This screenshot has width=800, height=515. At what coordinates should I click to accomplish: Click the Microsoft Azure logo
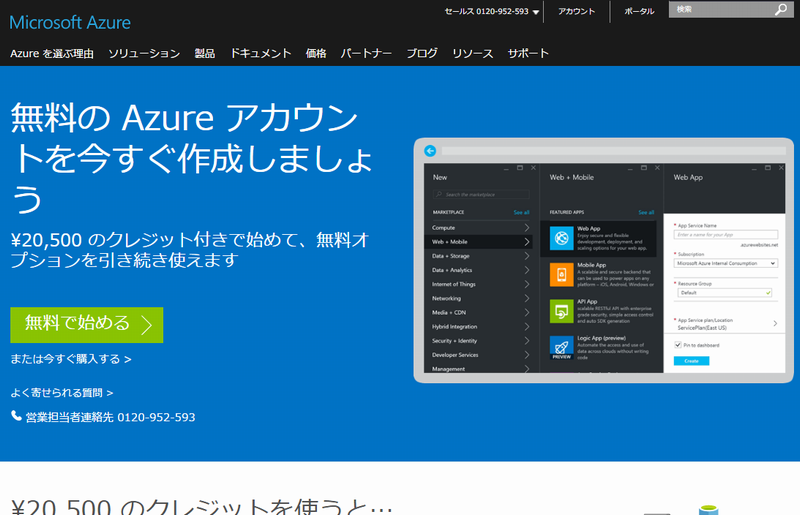[x=70, y=22]
